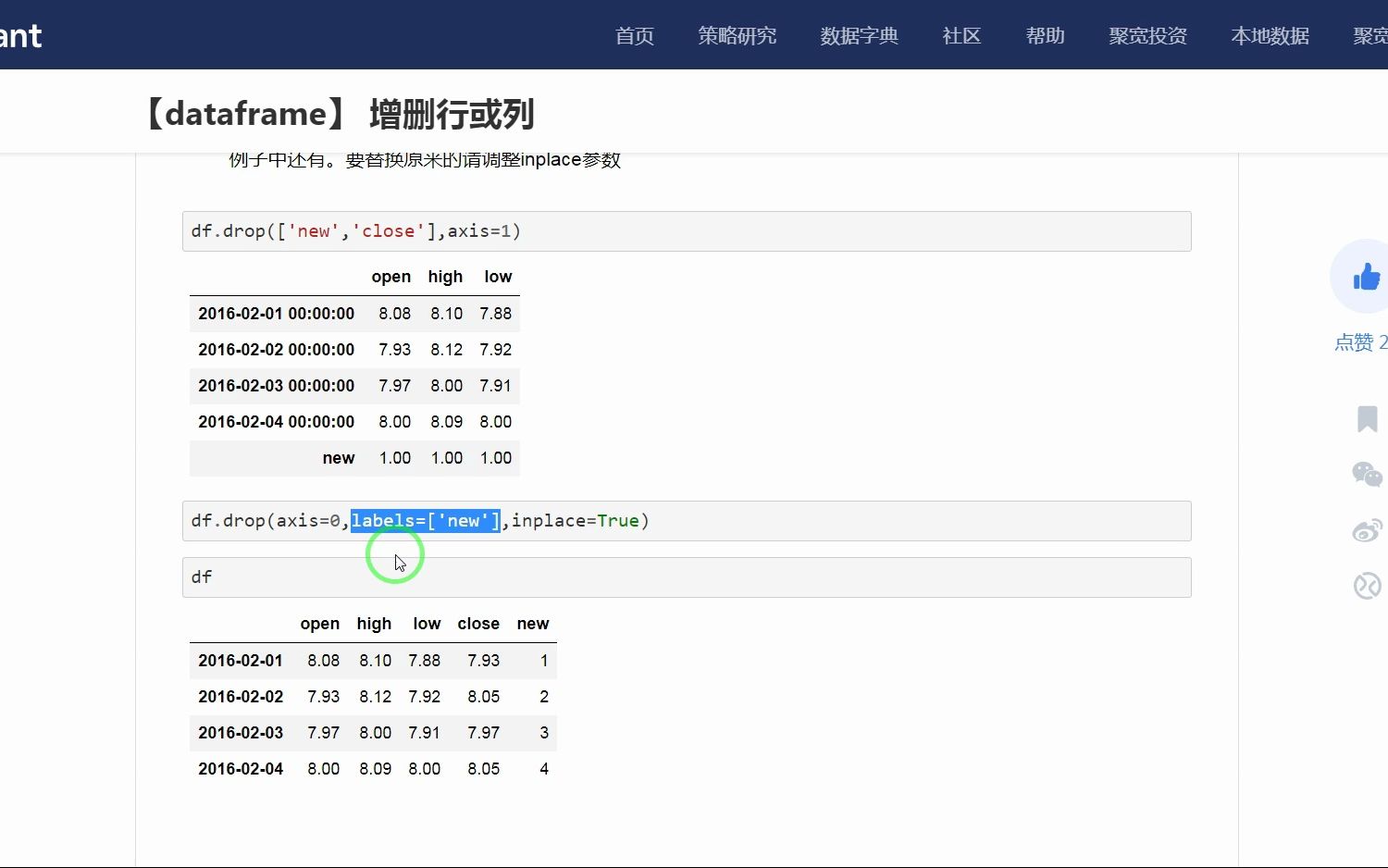
Task: Click row label 2016-02-04 in second table
Action: pyautogui.click(x=241, y=769)
